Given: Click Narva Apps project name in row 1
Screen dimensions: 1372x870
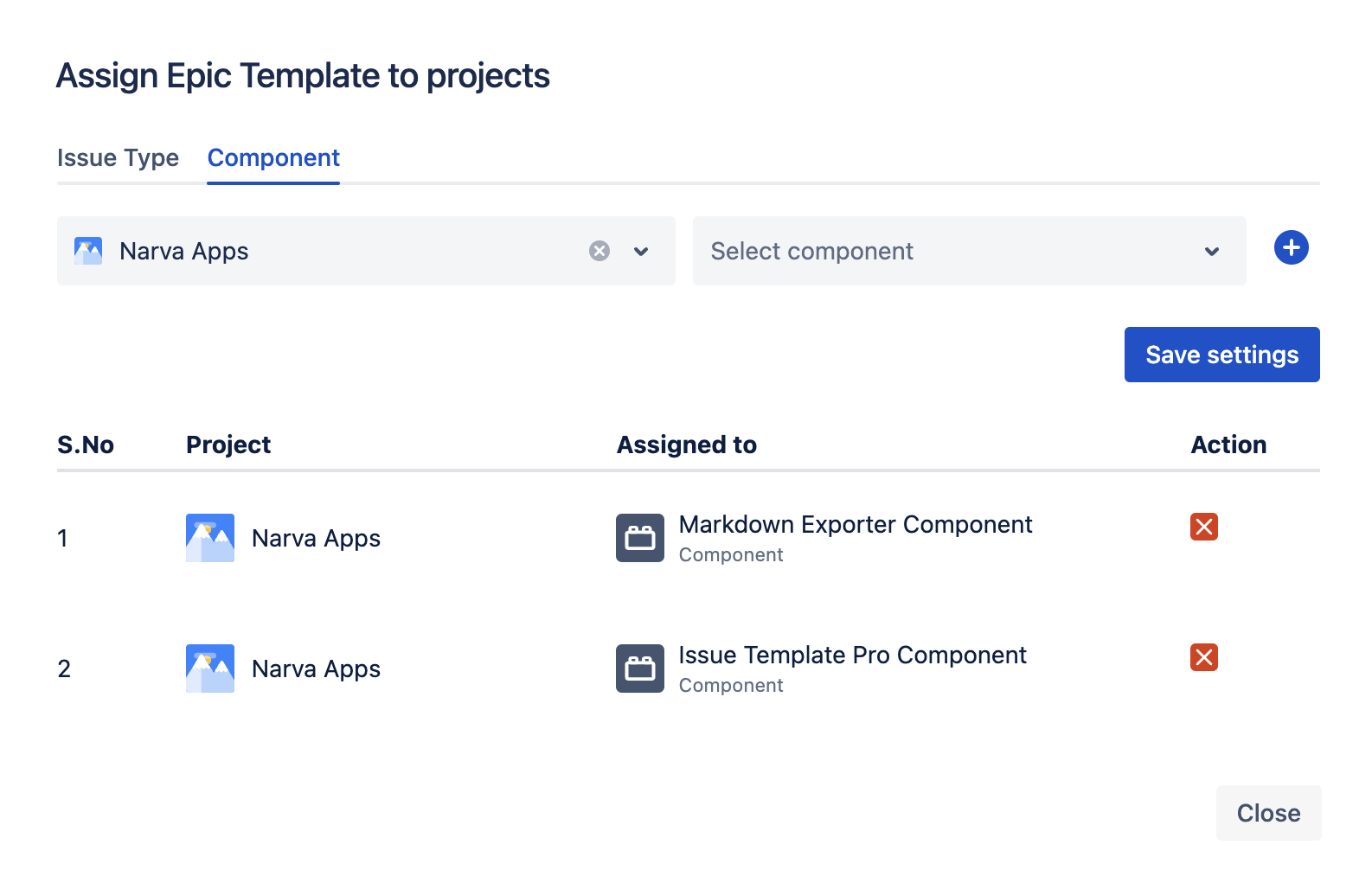Looking at the screenshot, I should click(x=316, y=539).
